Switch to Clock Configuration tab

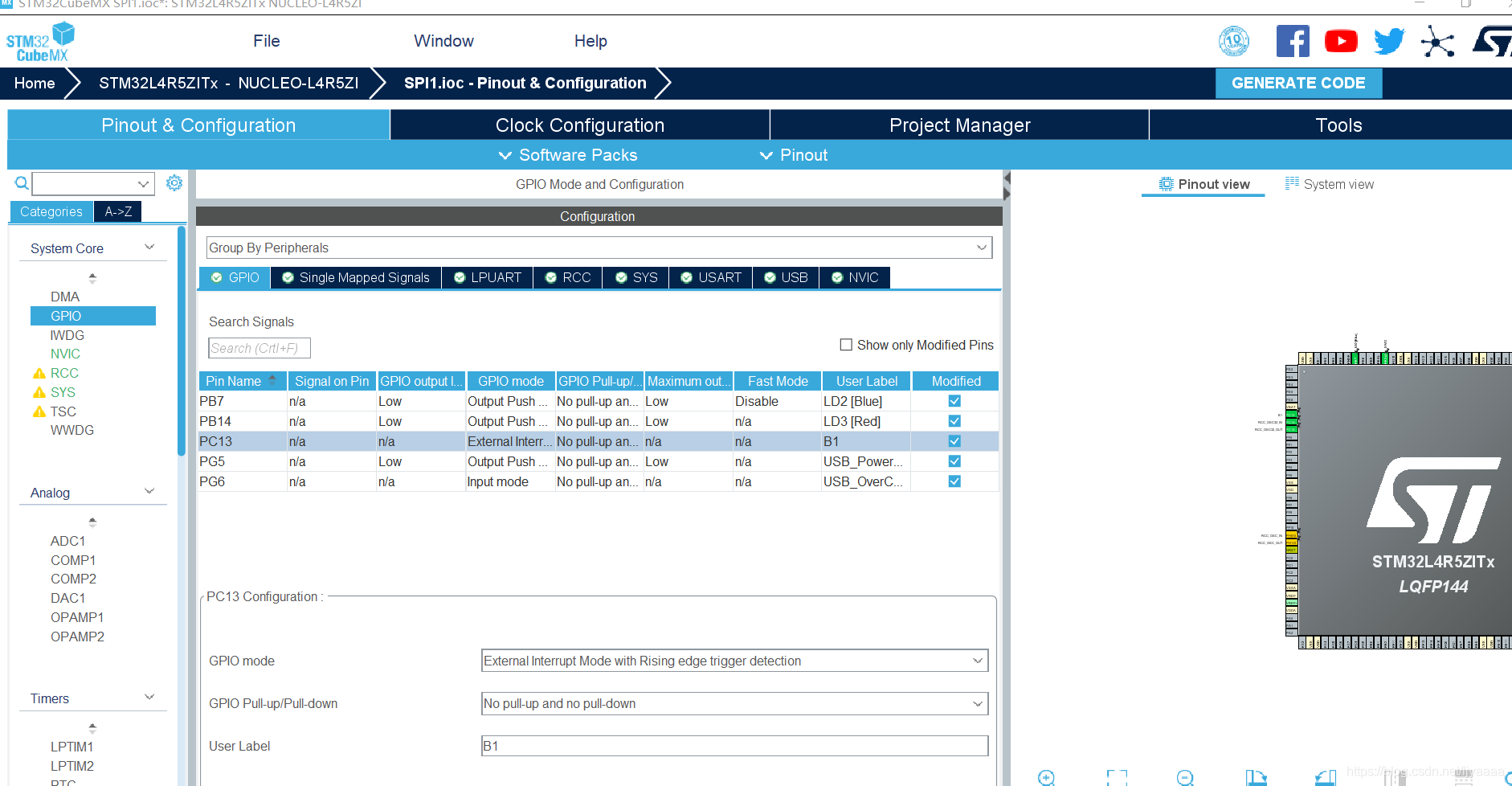[x=580, y=125]
